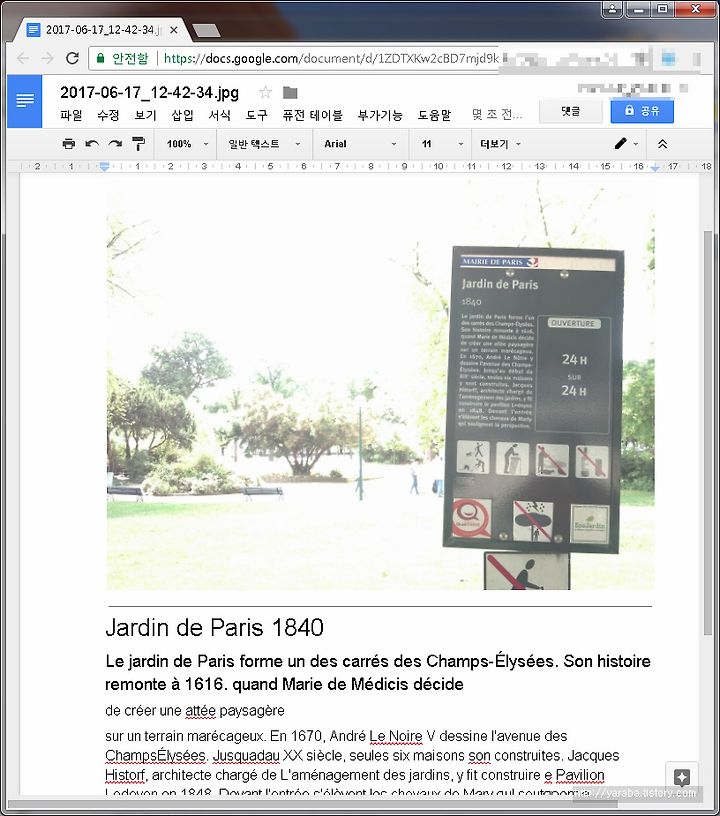Reload the page with refresh icon

(x=72, y=58)
